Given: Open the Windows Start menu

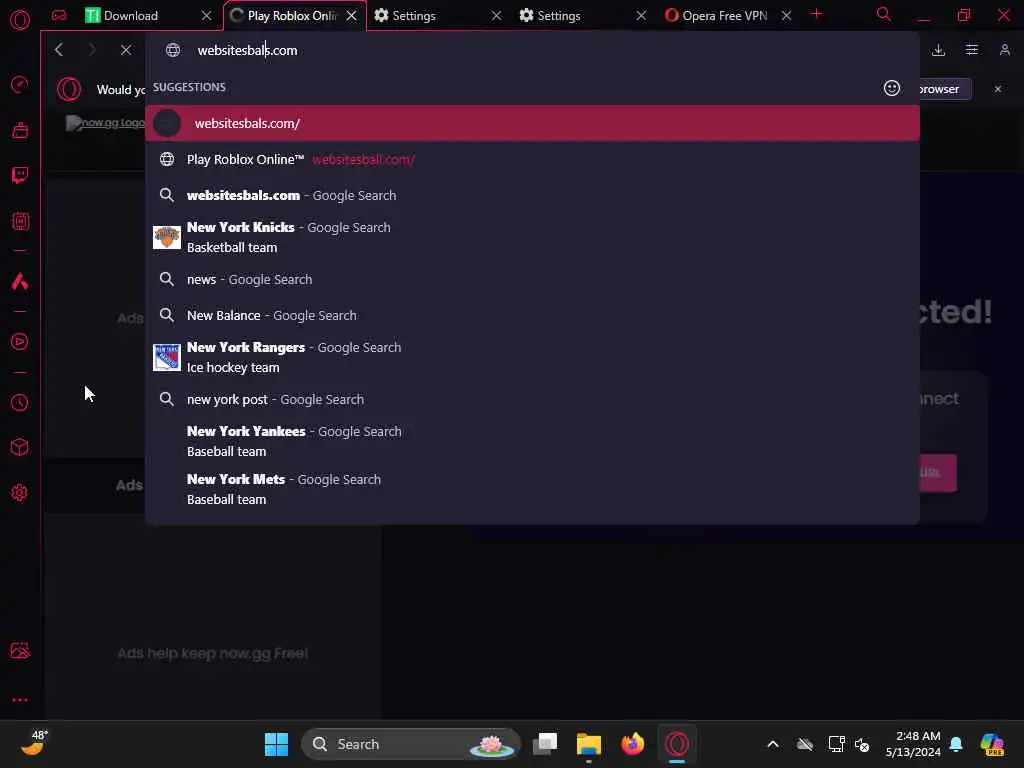Looking at the screenshot, I should click(276, 744).
